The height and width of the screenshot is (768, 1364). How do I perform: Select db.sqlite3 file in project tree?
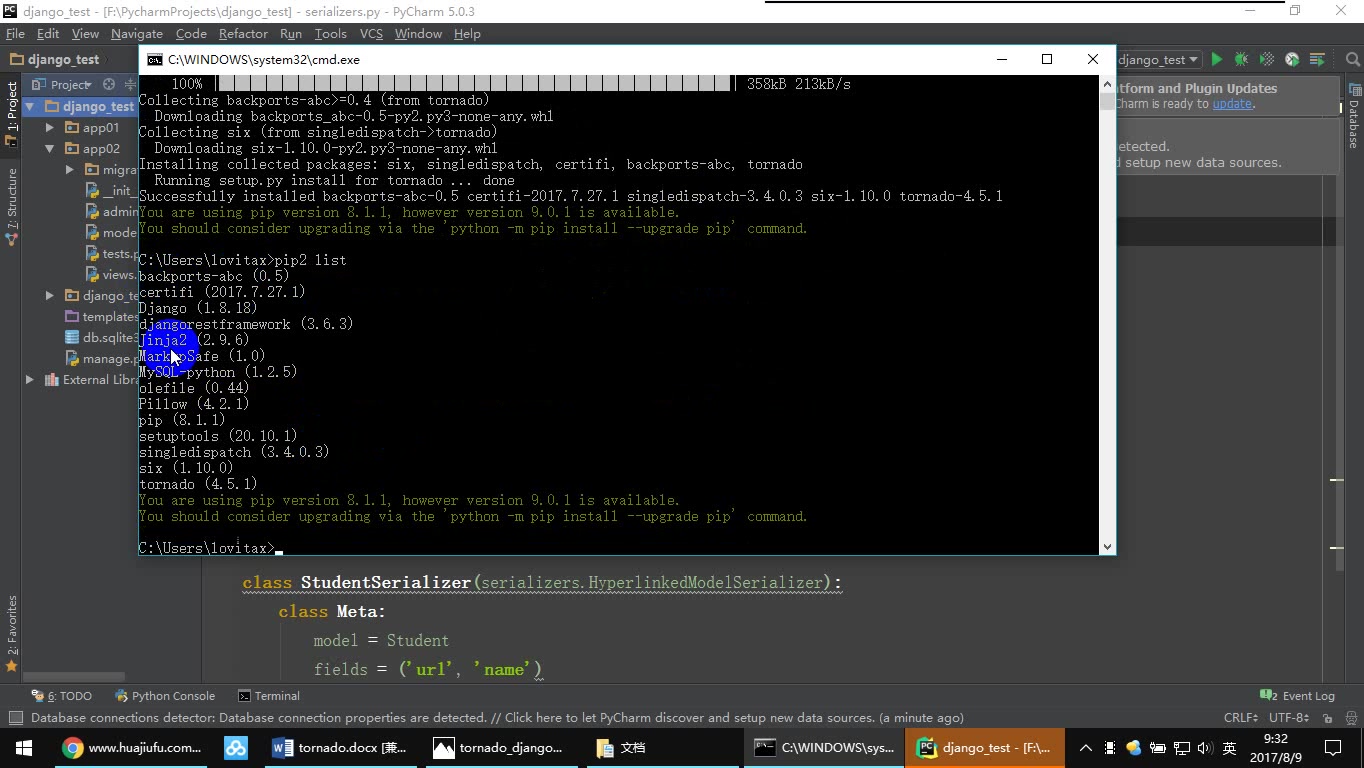pyautogui.click(x=101, y=337)
